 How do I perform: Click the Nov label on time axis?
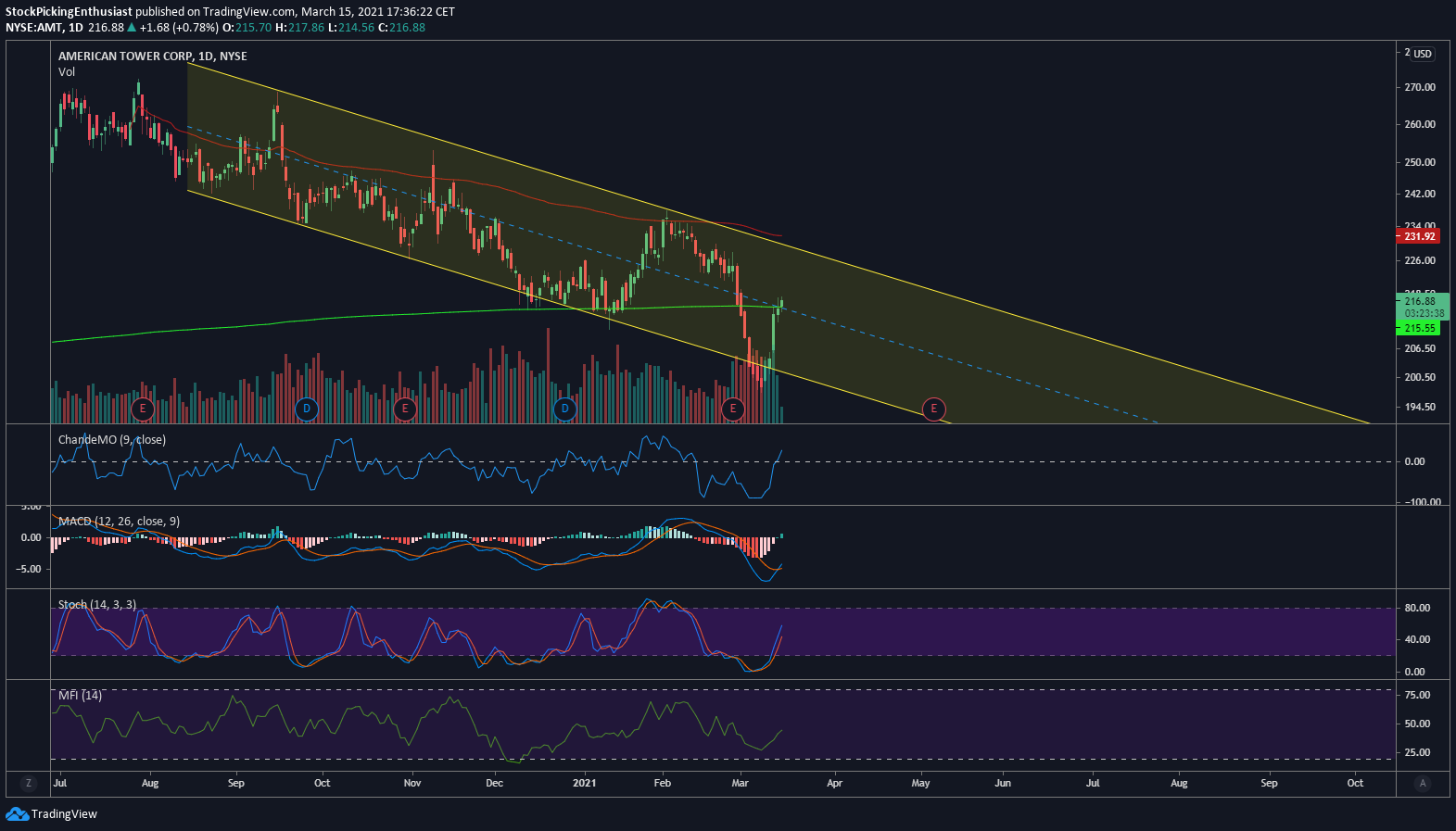[x=412, y=784]
